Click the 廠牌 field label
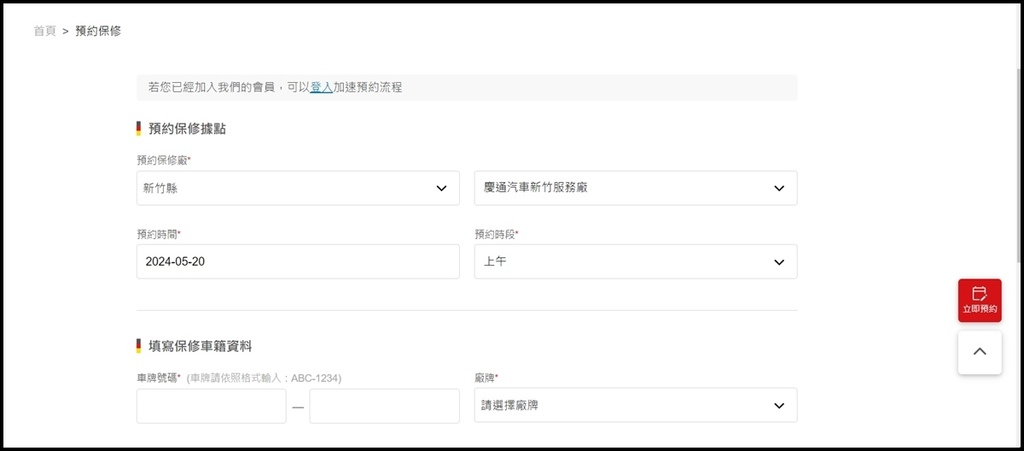This screenshot has height=451, width=1024. coord(486,377)
